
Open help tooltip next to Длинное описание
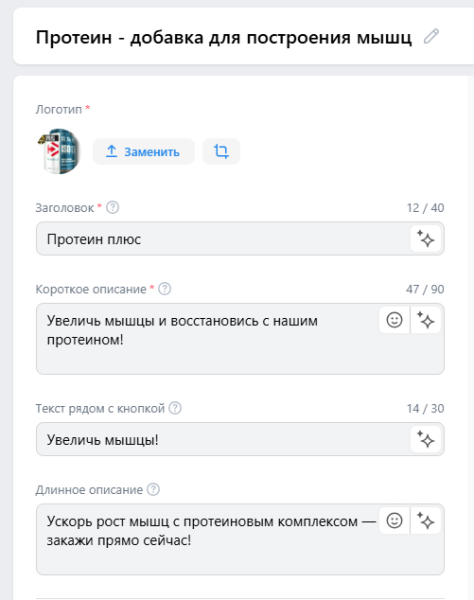point(153,489)
